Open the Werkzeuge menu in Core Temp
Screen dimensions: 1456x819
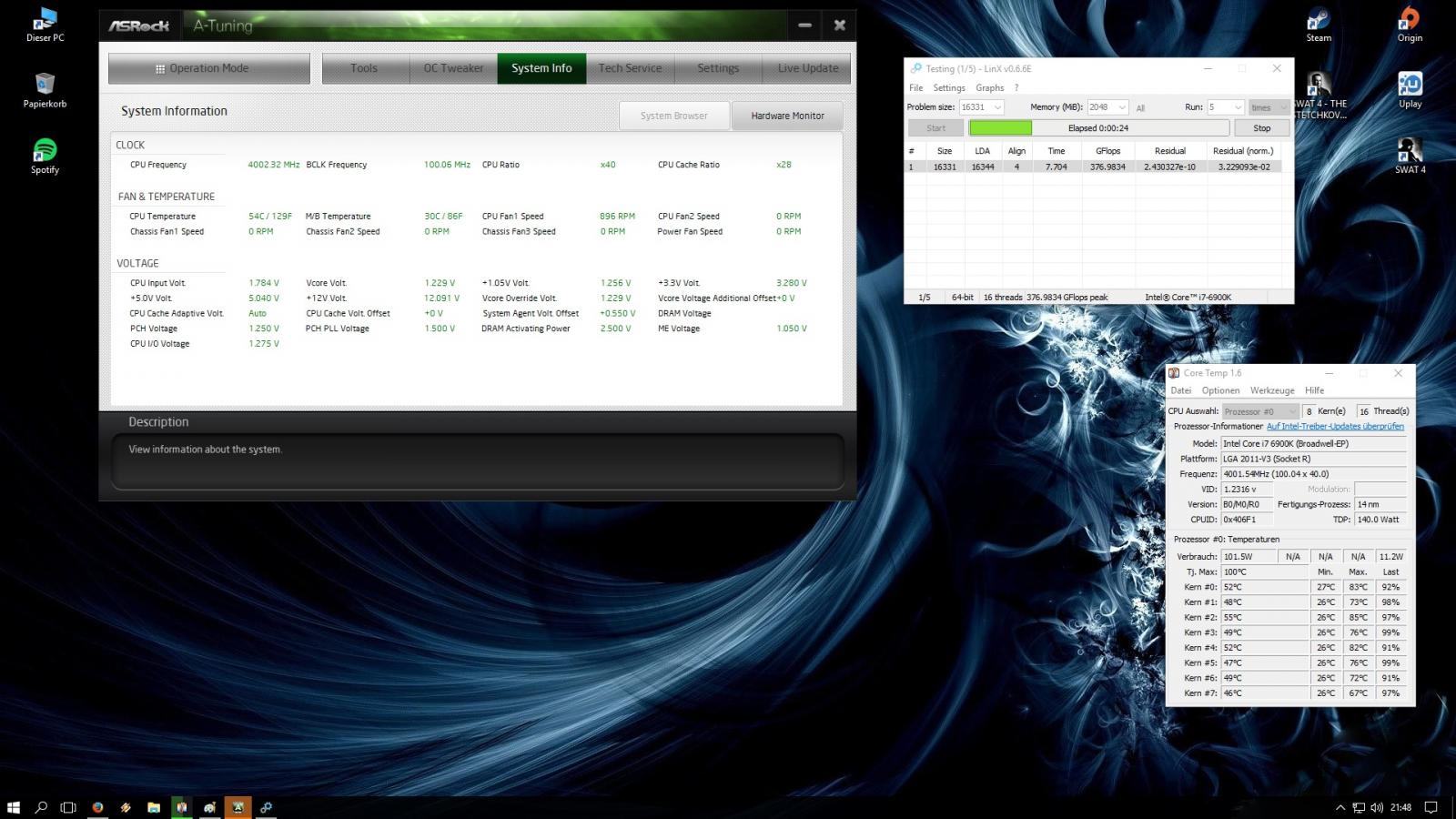click(x=1272, y=390)
